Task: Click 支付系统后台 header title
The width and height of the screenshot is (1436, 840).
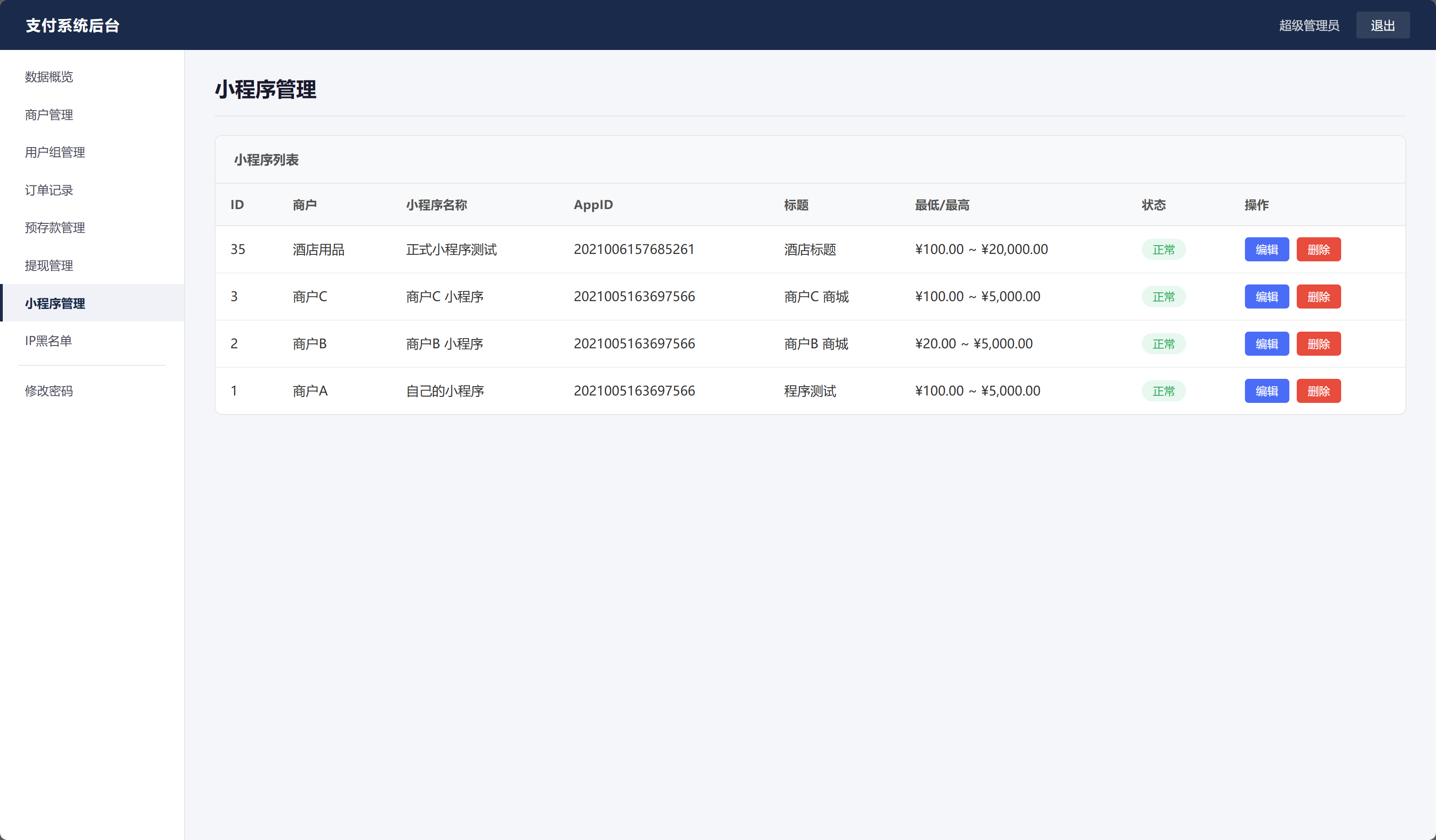Action: [72, 25]
